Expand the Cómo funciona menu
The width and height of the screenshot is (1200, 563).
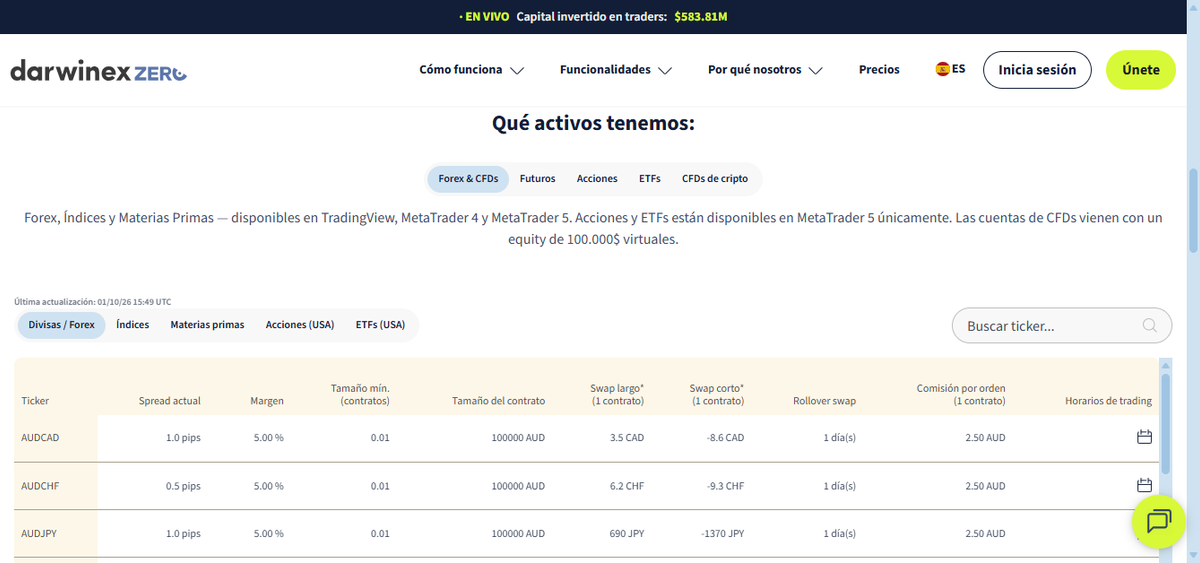(472, 70)
